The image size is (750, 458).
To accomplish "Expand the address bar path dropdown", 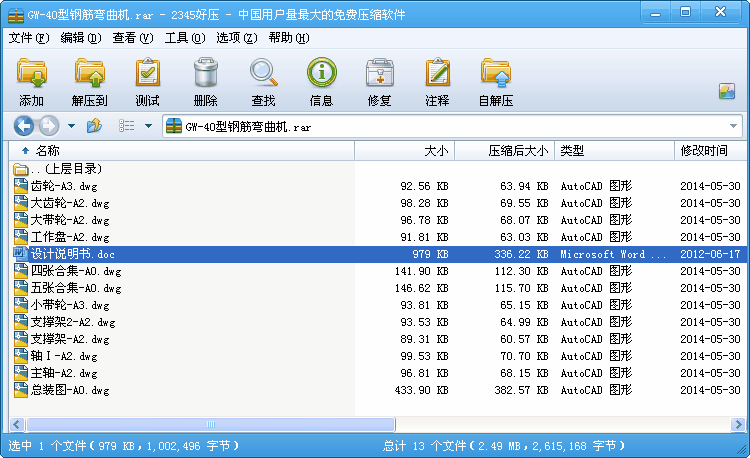I will click(733, 126).
